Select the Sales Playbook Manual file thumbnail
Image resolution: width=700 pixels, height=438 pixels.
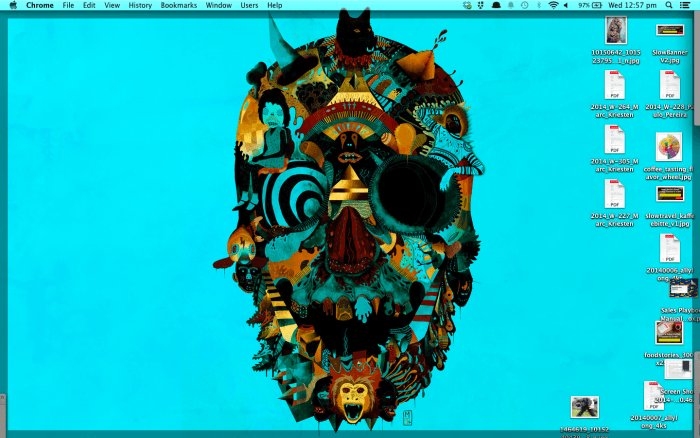(x=683, y=288)
